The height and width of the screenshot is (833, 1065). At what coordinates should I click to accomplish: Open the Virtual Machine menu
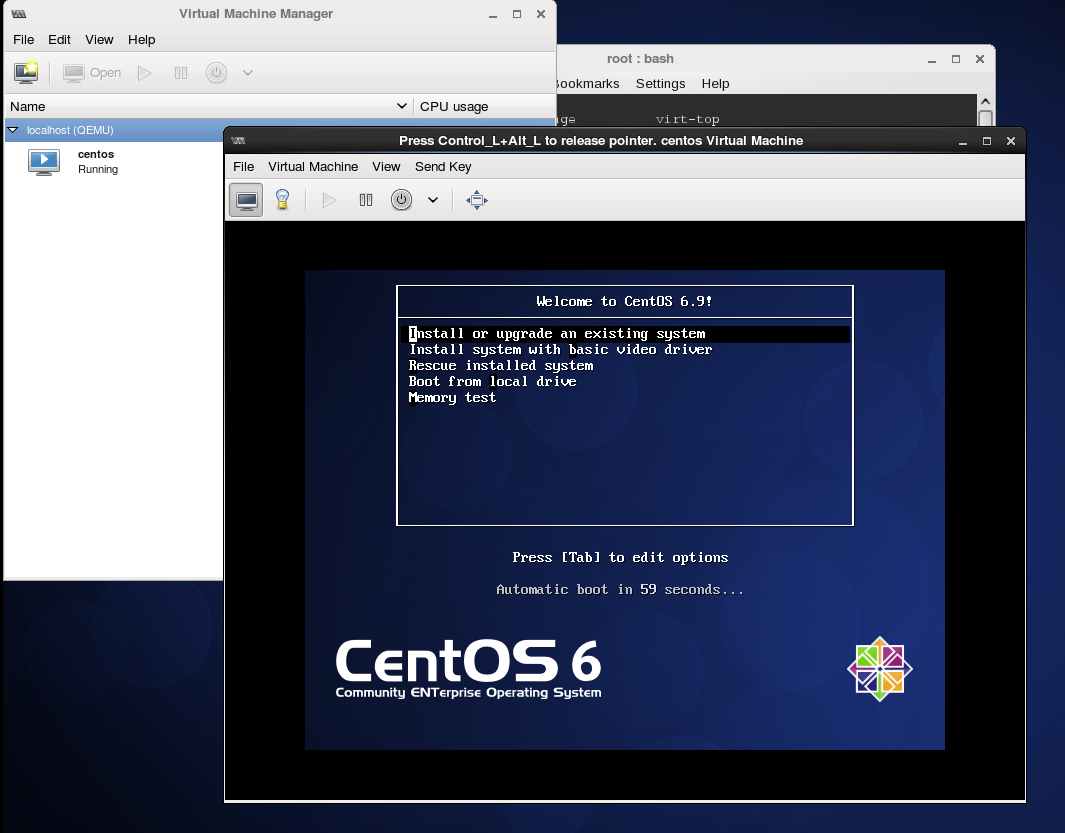(x=312, y=167)
